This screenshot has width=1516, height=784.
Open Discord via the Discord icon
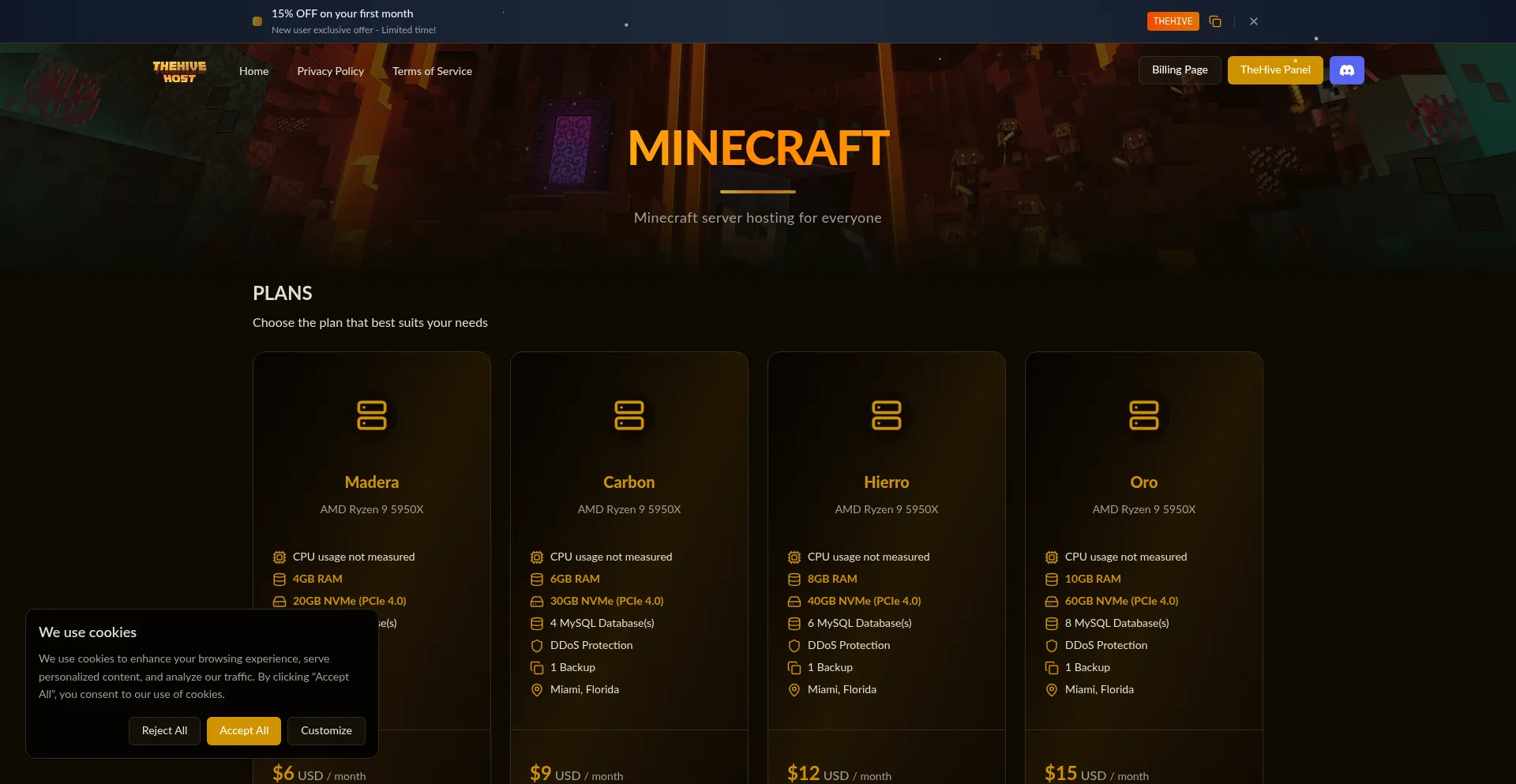1346,70
